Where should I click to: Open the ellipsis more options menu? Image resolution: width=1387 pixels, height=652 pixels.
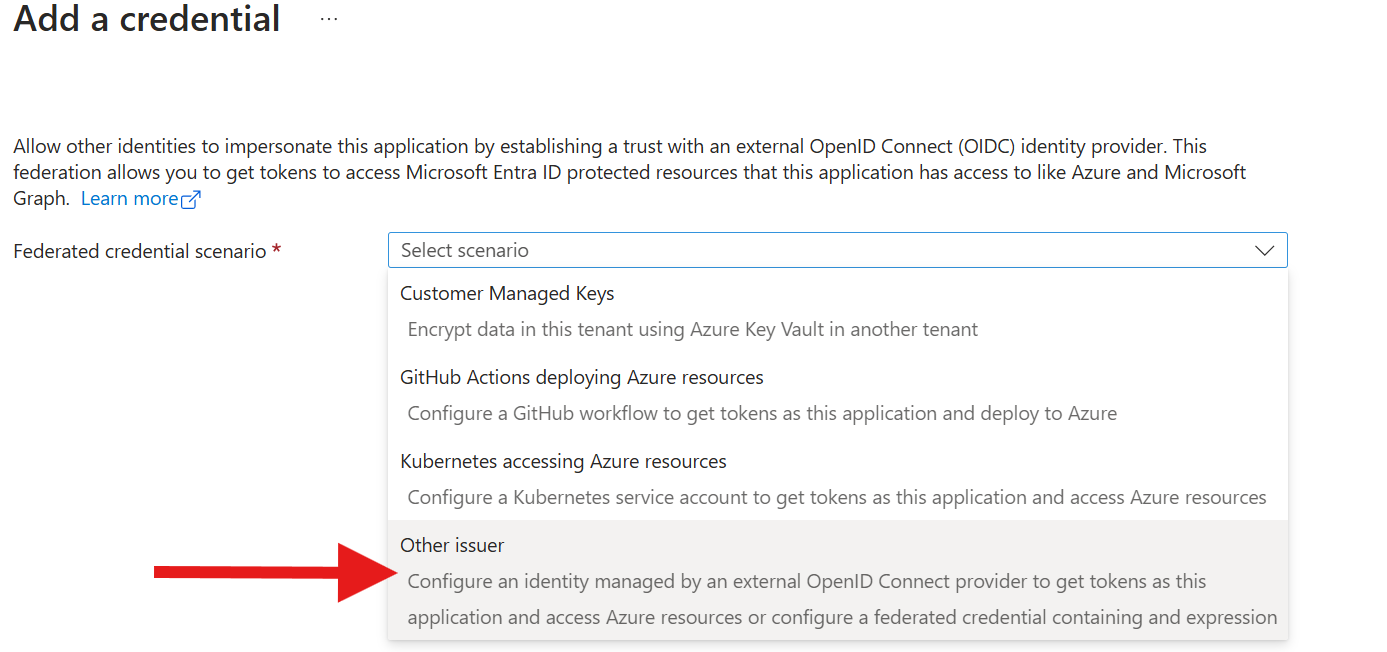tap(329, 19)
